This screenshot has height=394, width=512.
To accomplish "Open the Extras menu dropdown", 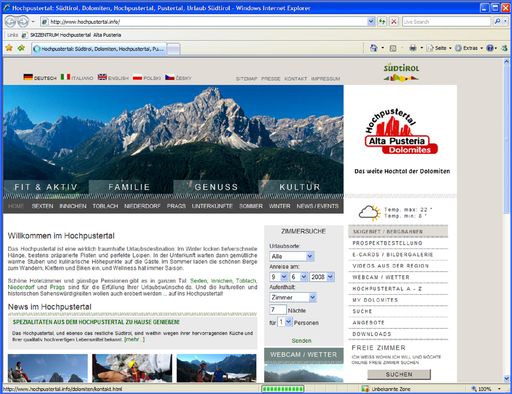I will pos(481,48).
